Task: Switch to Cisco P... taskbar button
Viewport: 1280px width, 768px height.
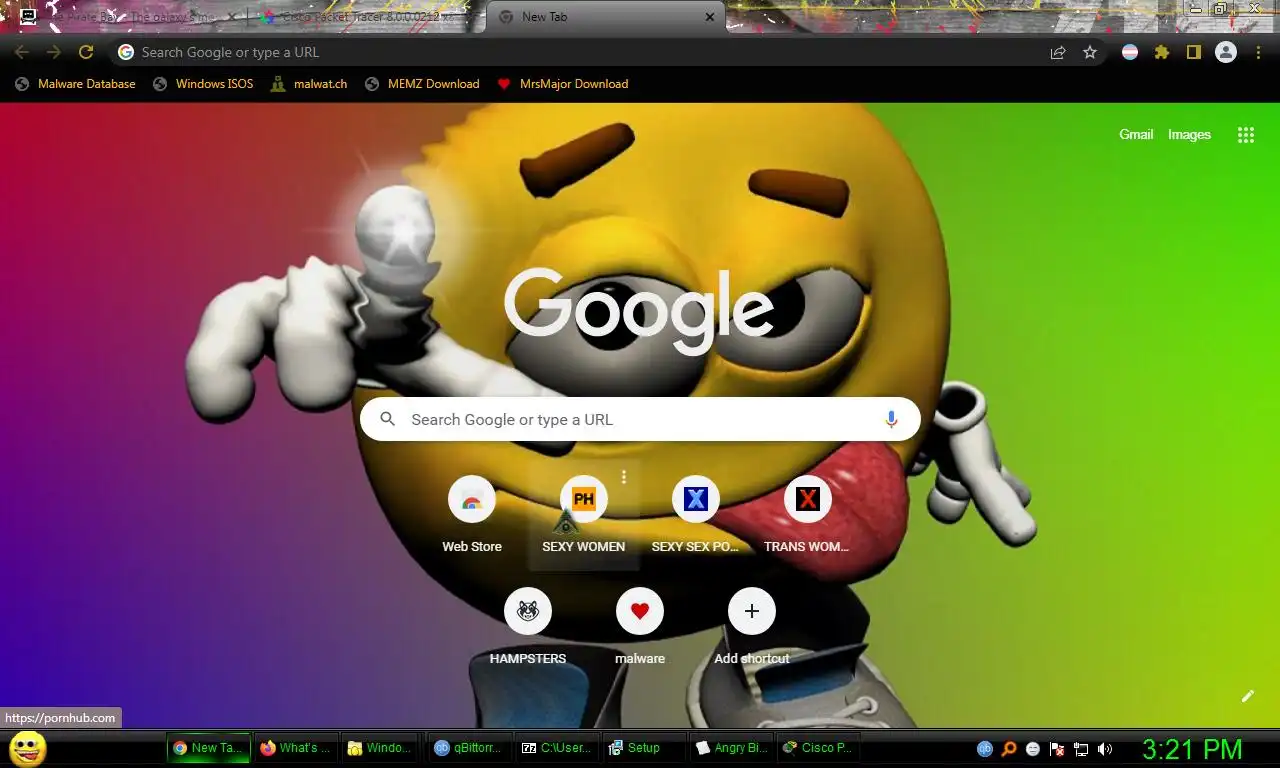Action: point(818,748)
